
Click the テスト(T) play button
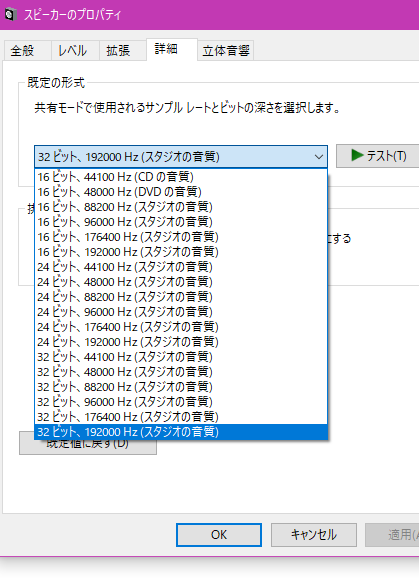(378, 156)
